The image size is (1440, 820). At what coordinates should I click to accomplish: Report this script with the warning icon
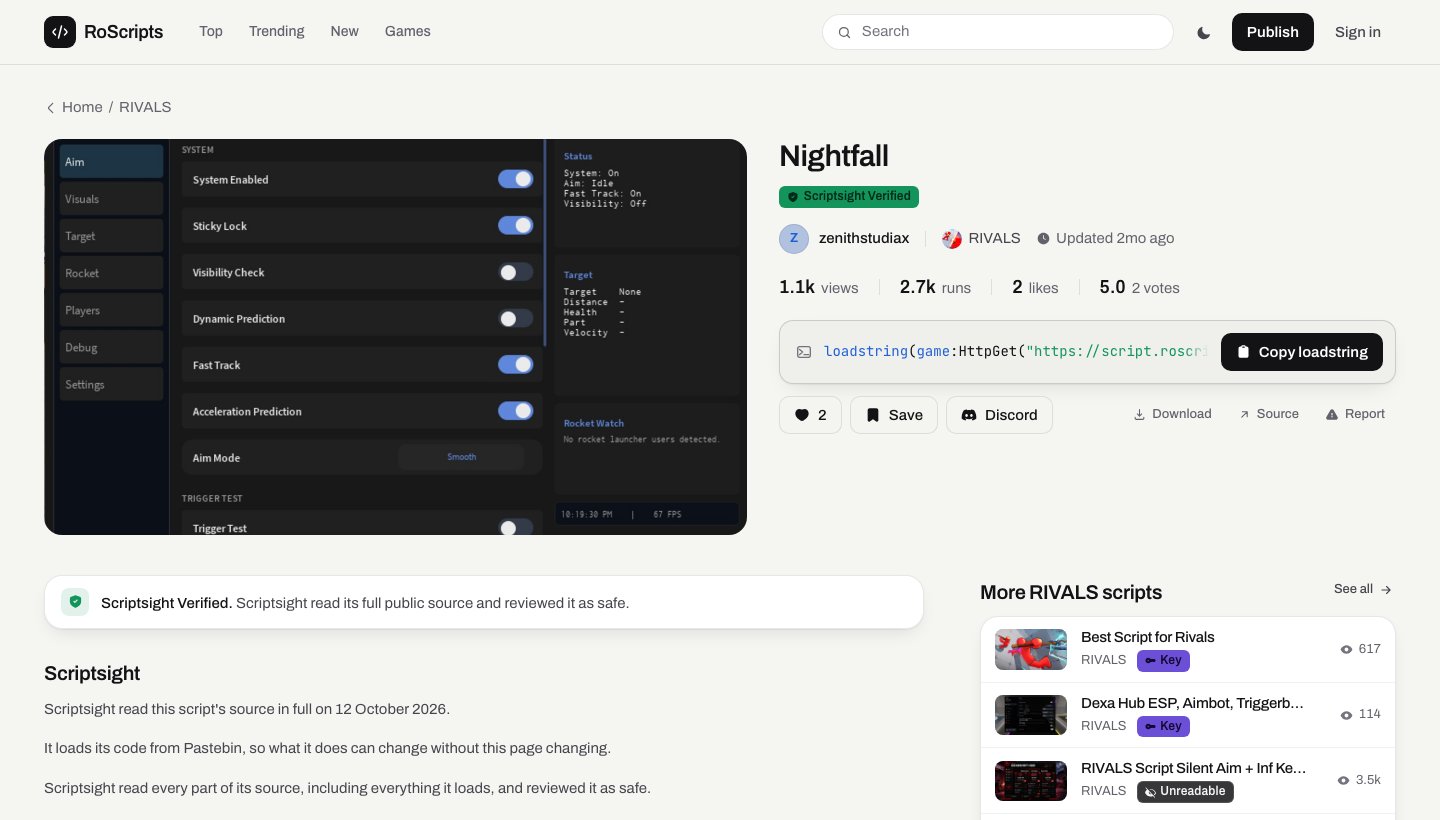pos(1355,414)
